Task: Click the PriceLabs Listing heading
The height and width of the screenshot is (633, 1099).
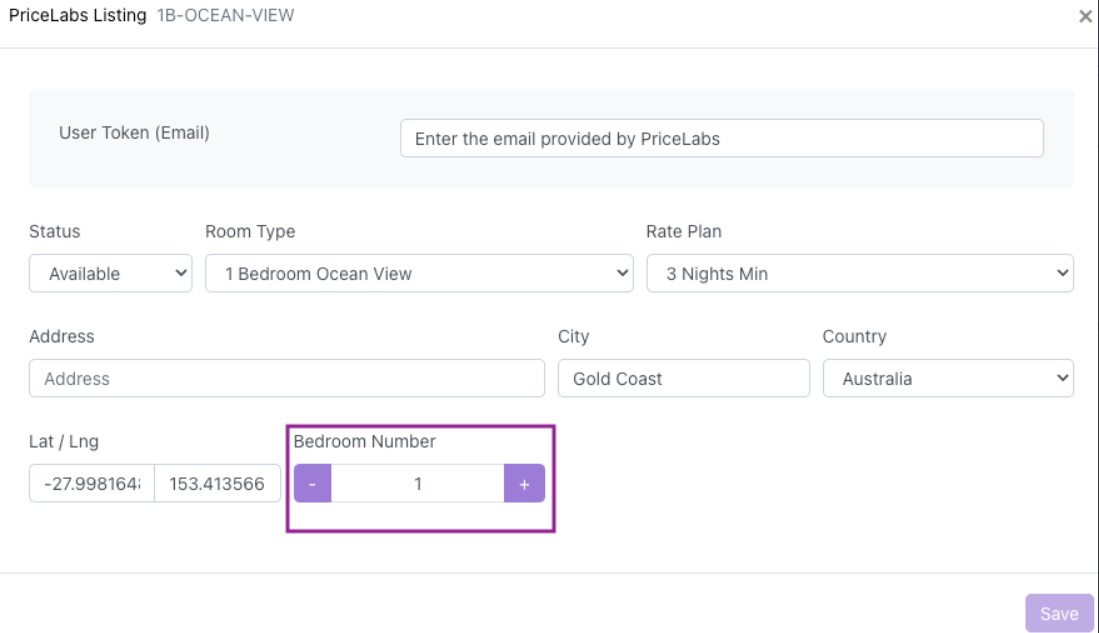Action: 78,15
